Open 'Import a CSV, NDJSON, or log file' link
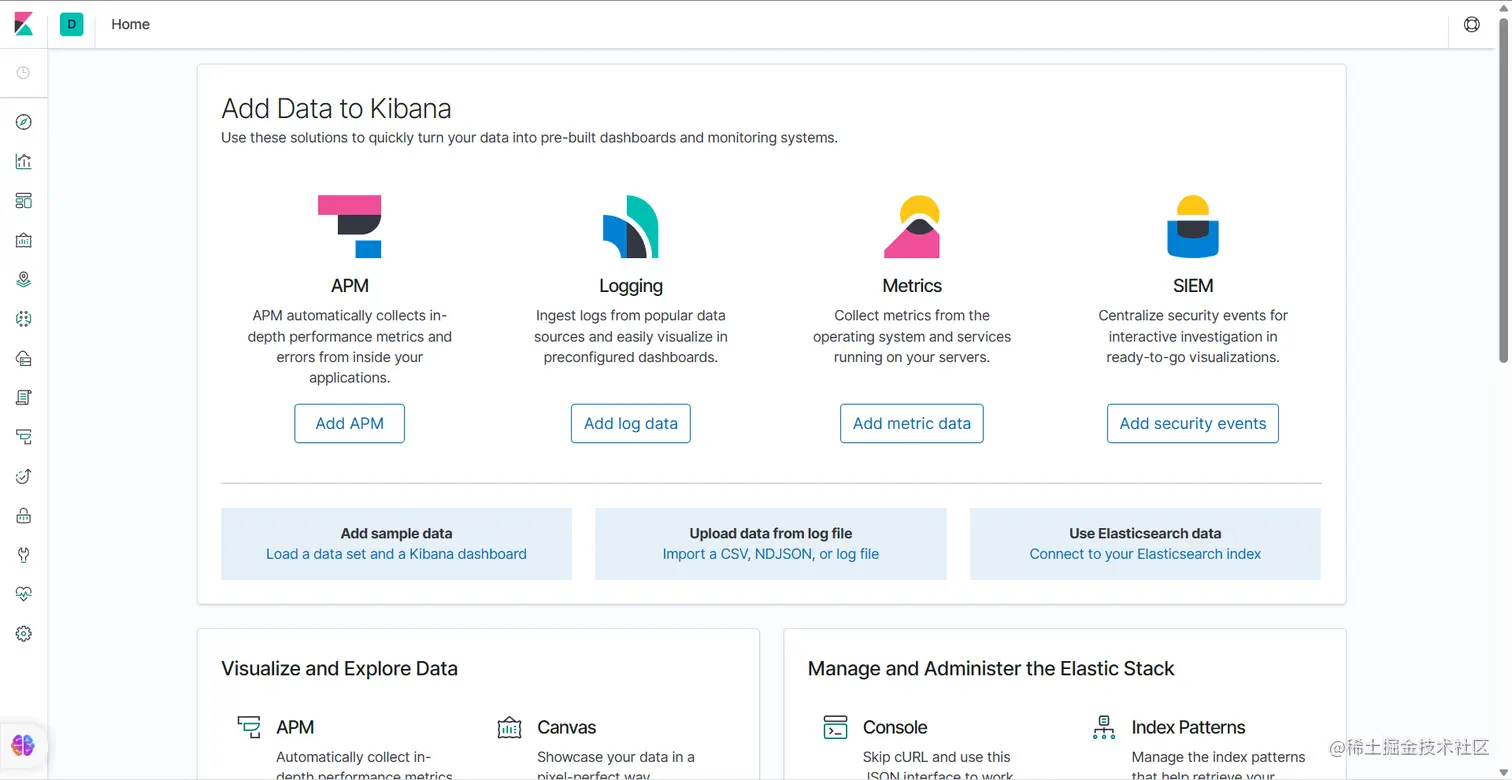 [770, 554]
